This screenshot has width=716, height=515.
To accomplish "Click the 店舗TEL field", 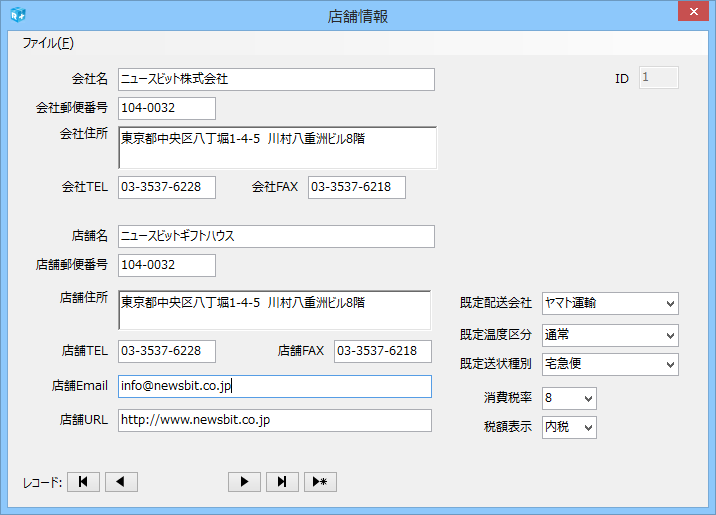I will [167, 351].
